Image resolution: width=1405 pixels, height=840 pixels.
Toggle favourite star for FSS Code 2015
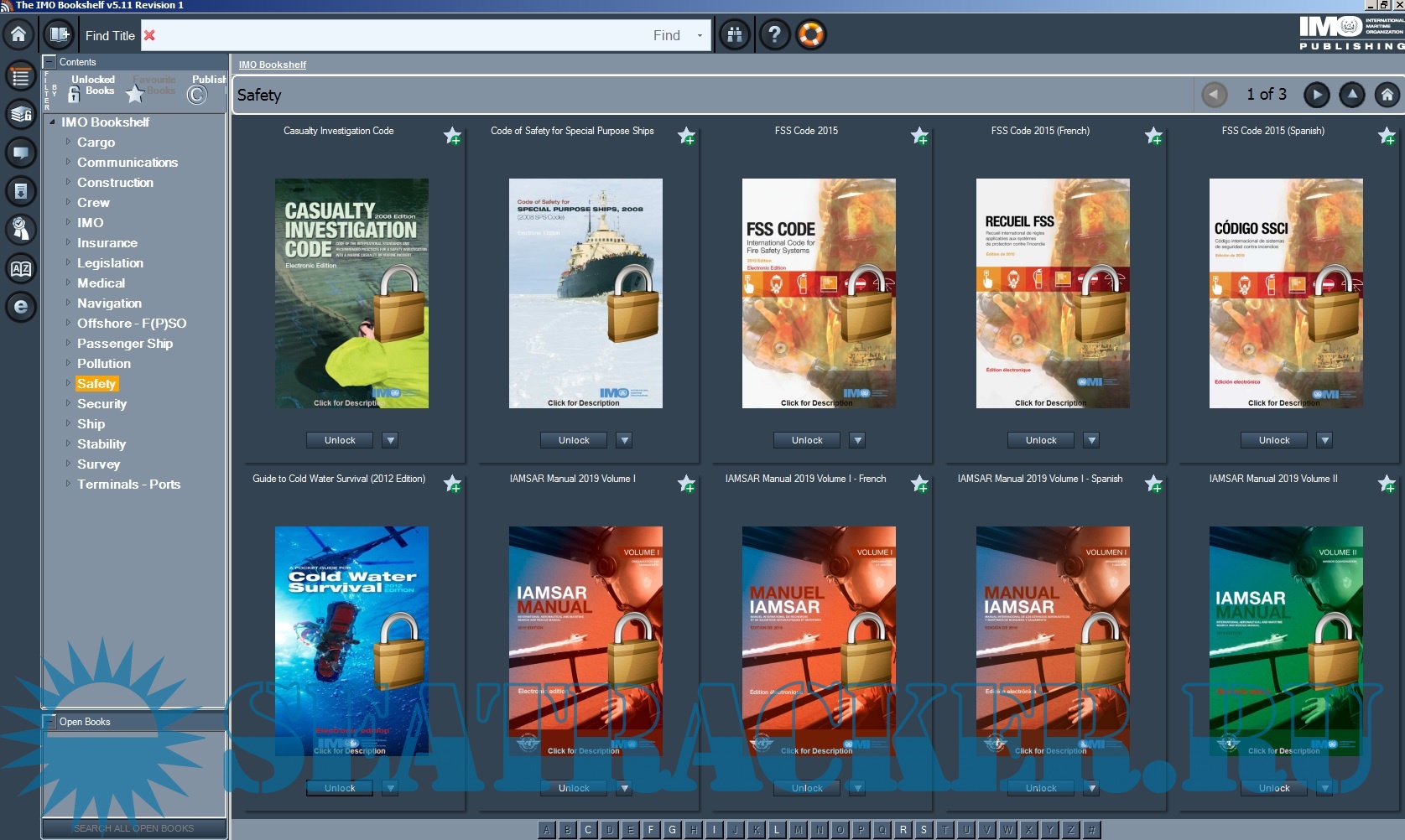(920, 135)
